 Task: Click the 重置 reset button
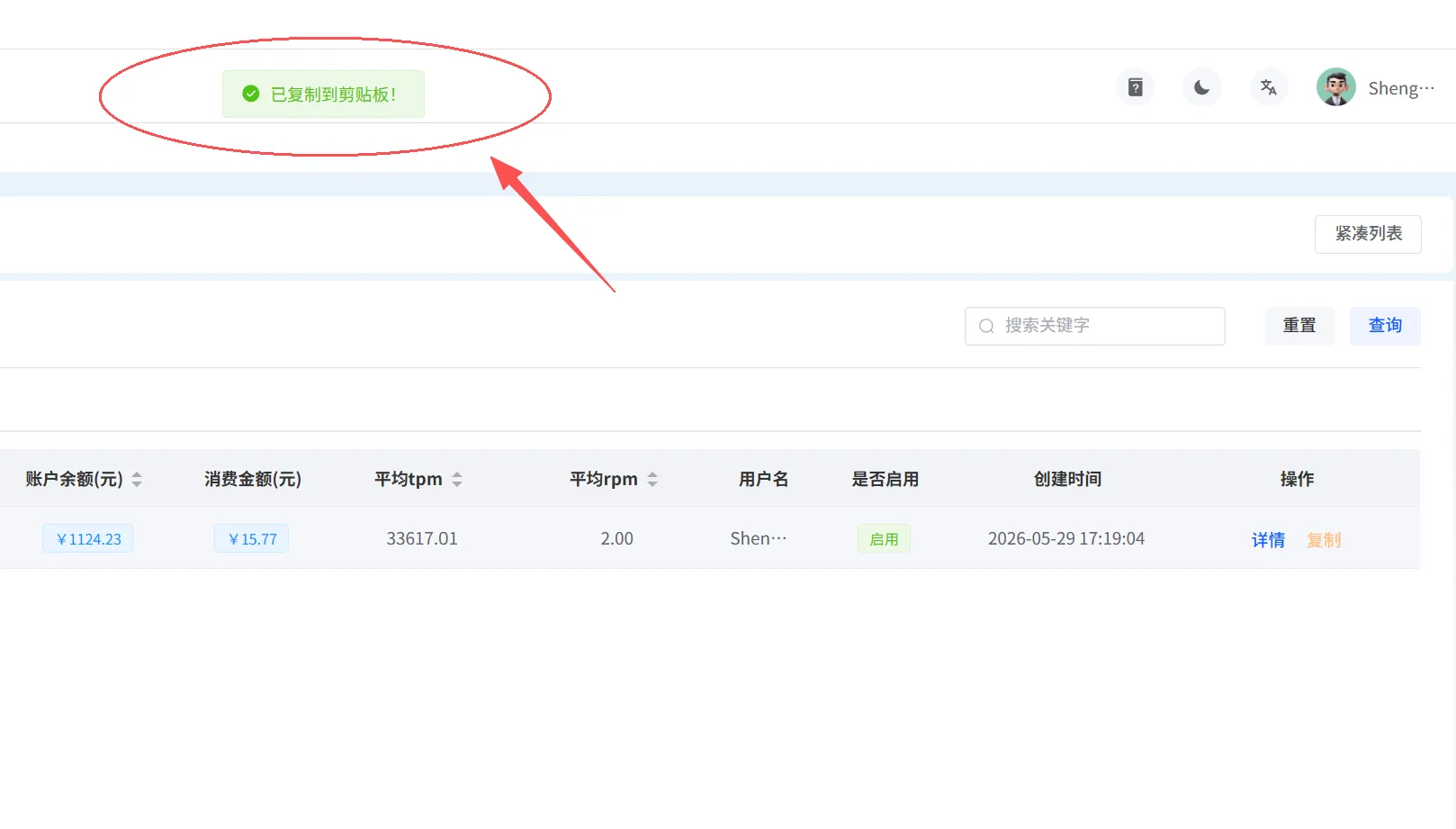[1299, 326]
